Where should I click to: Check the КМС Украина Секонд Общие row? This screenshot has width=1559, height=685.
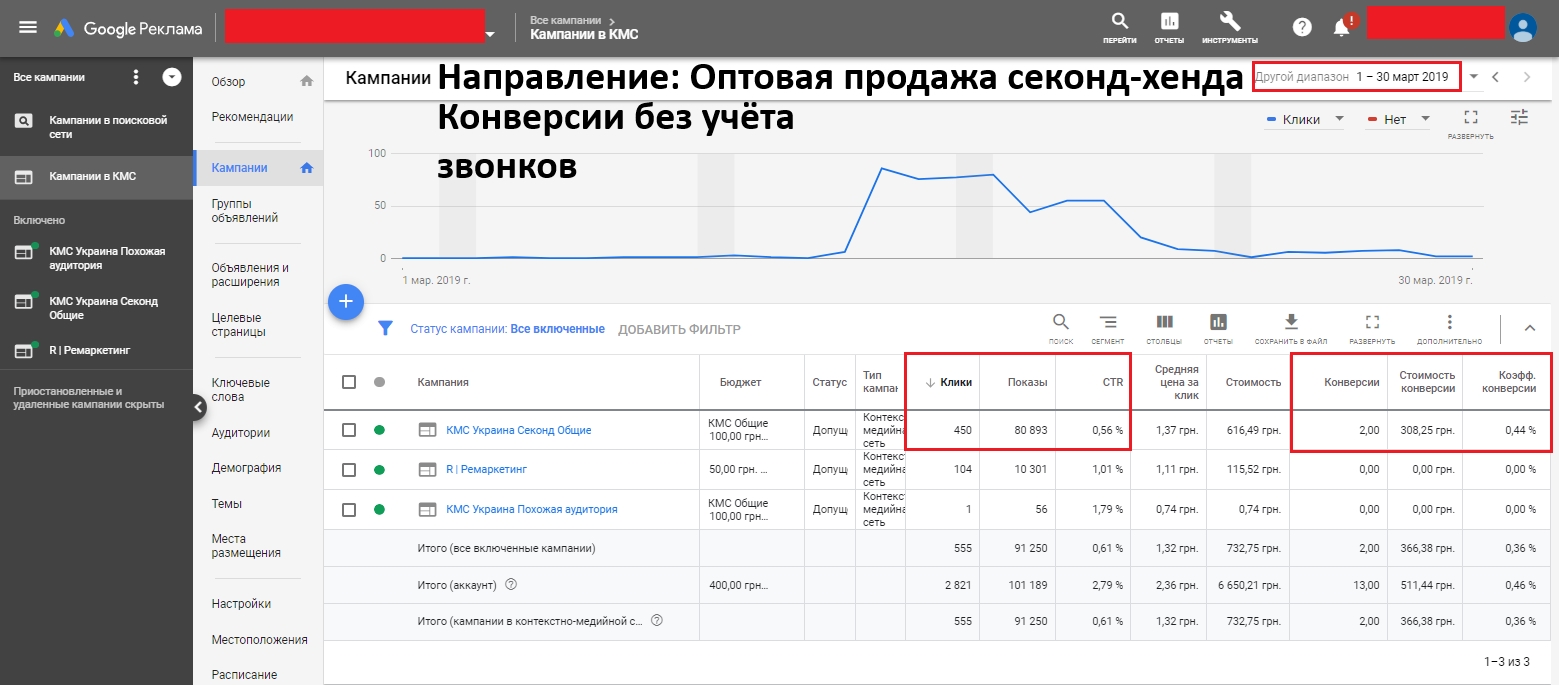pyautogui.click(x=349, y=430)
